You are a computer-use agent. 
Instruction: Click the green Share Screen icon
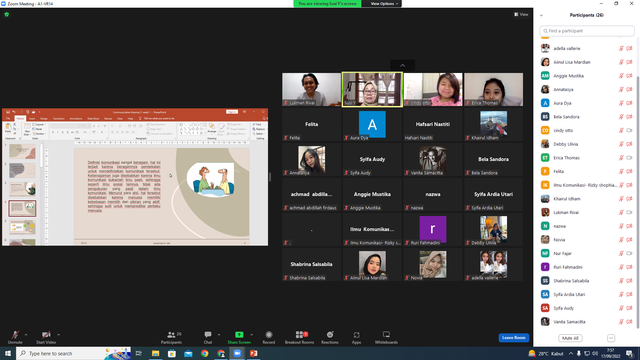(239, 335)
